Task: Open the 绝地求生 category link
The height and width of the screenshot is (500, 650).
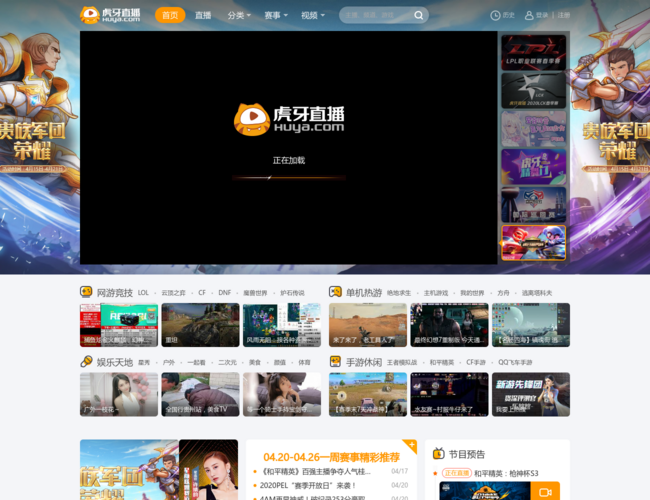Action: point(399,293)
